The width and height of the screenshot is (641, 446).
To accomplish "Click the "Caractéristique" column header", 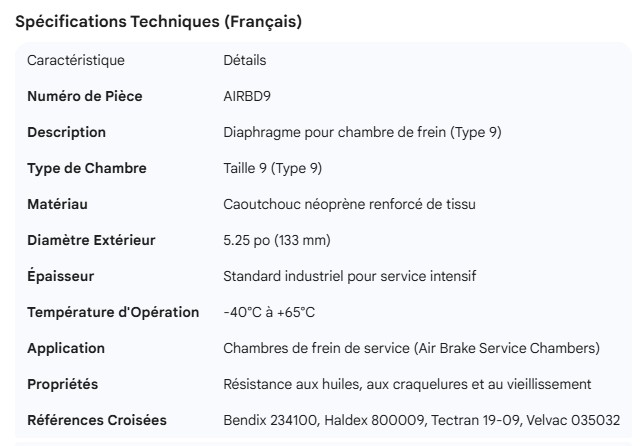I will point(76,60).
